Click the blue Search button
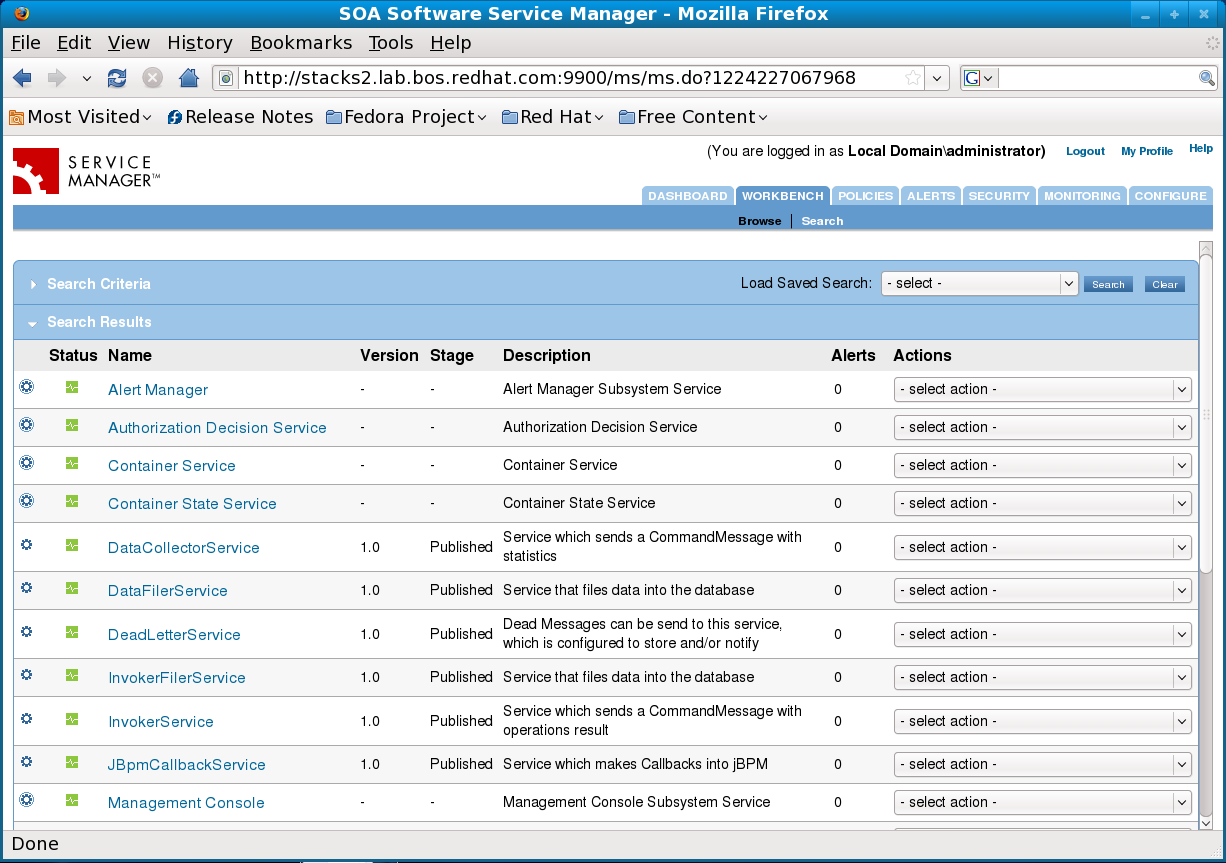This screenshot has height=863, width=1226. (x=1108, y=285)
